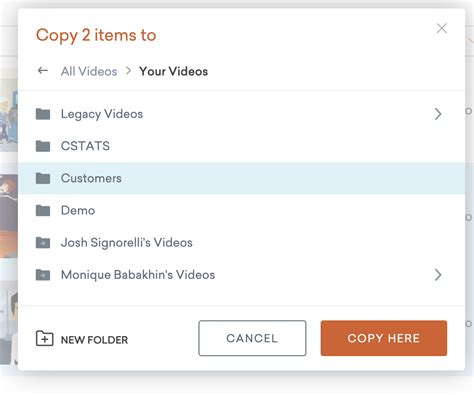Click the Customers folder icon

(43, 178)
